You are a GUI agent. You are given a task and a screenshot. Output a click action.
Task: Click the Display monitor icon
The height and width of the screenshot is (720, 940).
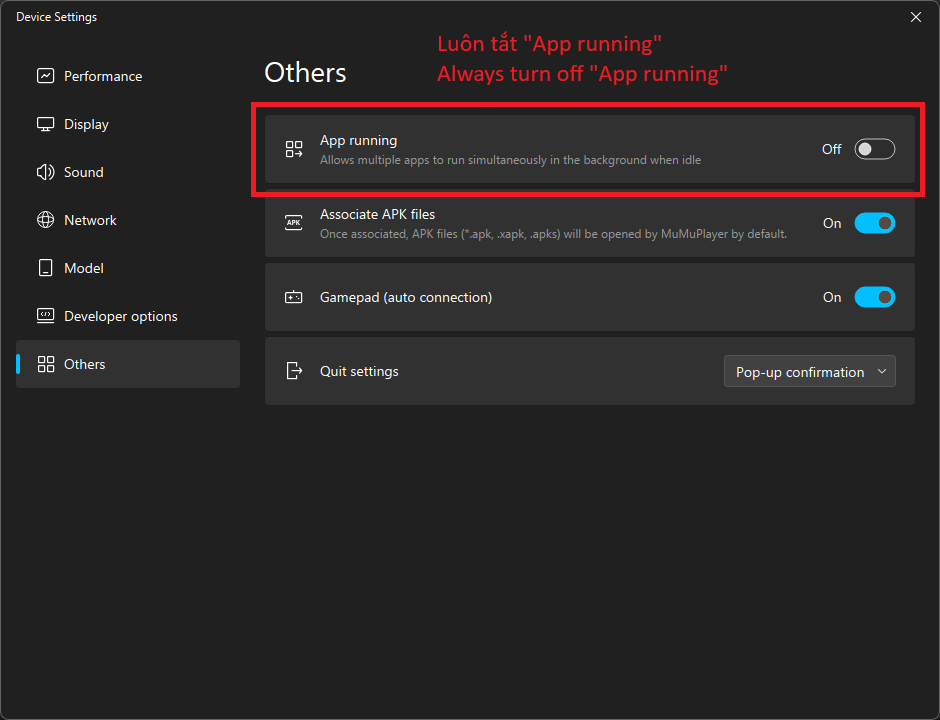46,124
